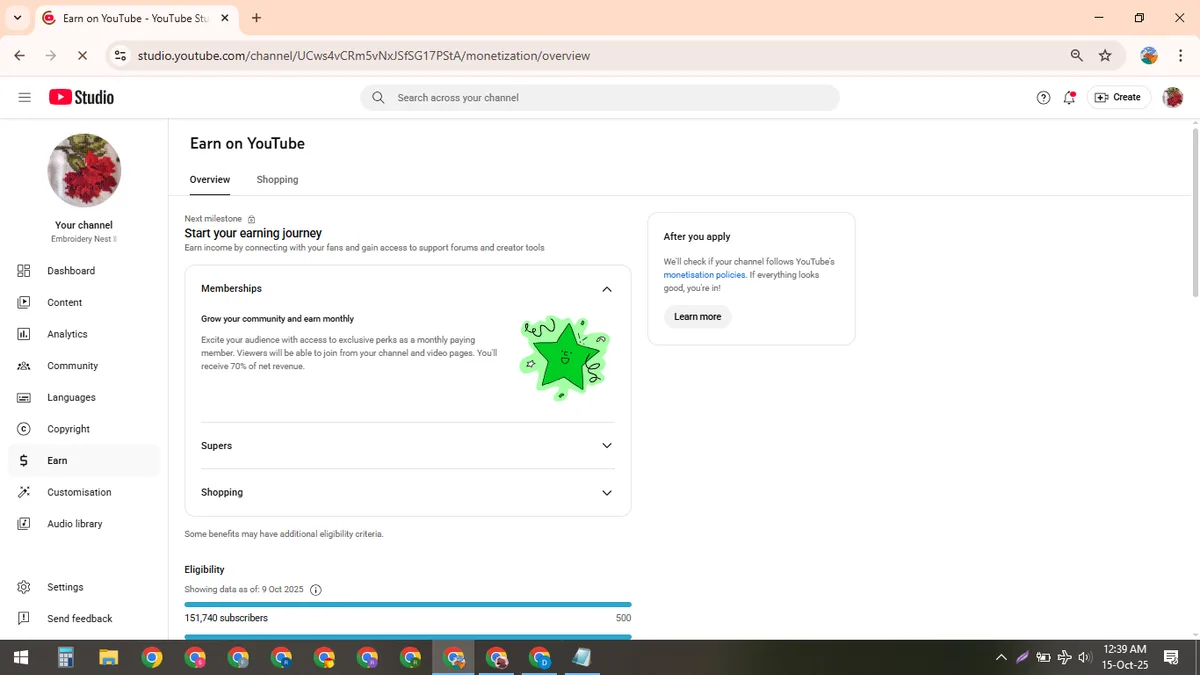Image resolution: width=1200 pixels, height=675 pixels.
Task: Click 'Grow your community and earn monthly' text
Action: 278,319
